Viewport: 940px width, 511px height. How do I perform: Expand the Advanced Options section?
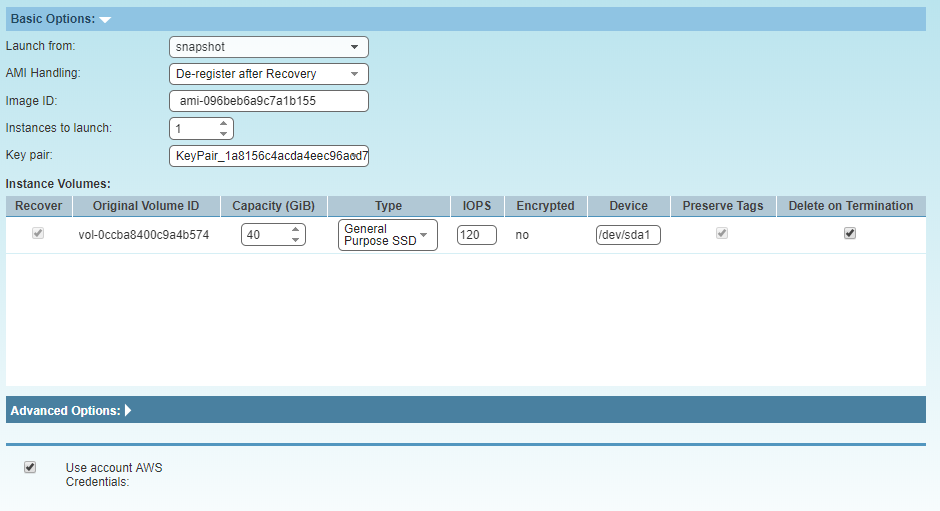tap(128, 410)
